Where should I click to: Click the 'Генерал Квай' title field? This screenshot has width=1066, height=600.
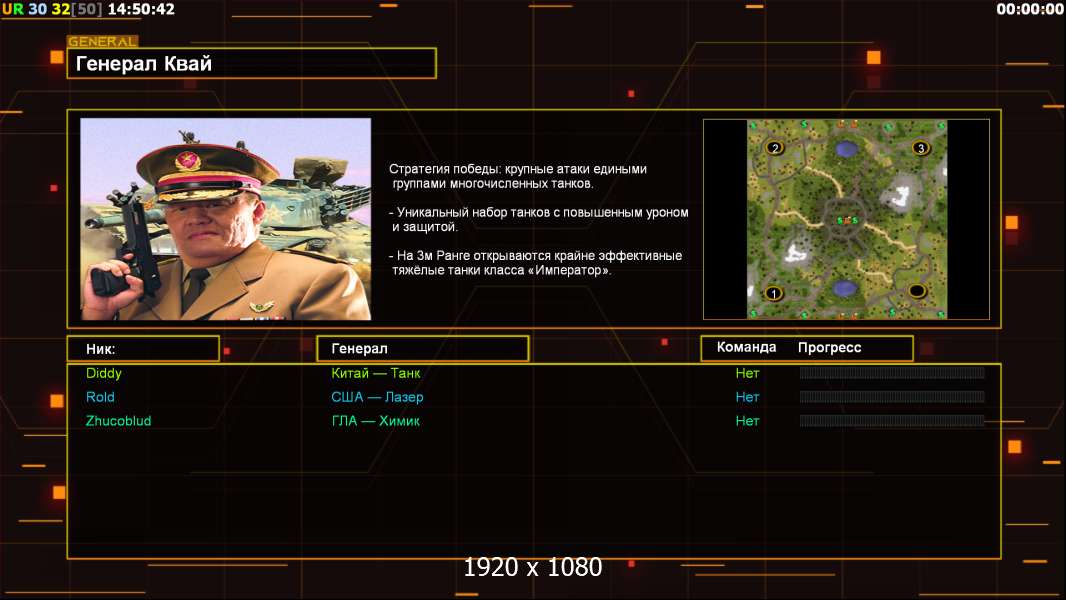(252, 63)
